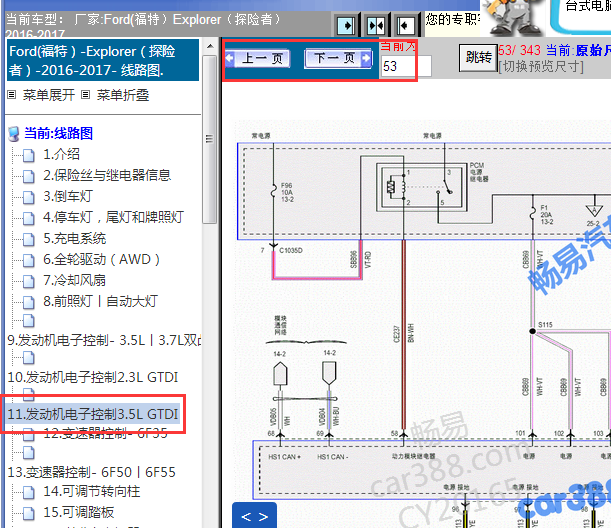This screenshot has width=611, height=528.
Task: Open tree item 14.可调节转向柱
Action: [92, 491]
